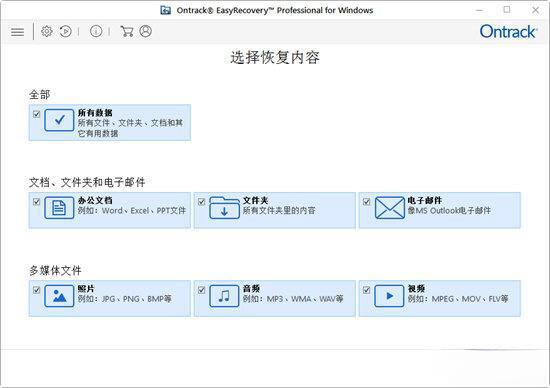The width and height of the screenshot is (550, 388).
Task: Uncheck the 所有数据 checkbox
Action: (x=36, y=114)
